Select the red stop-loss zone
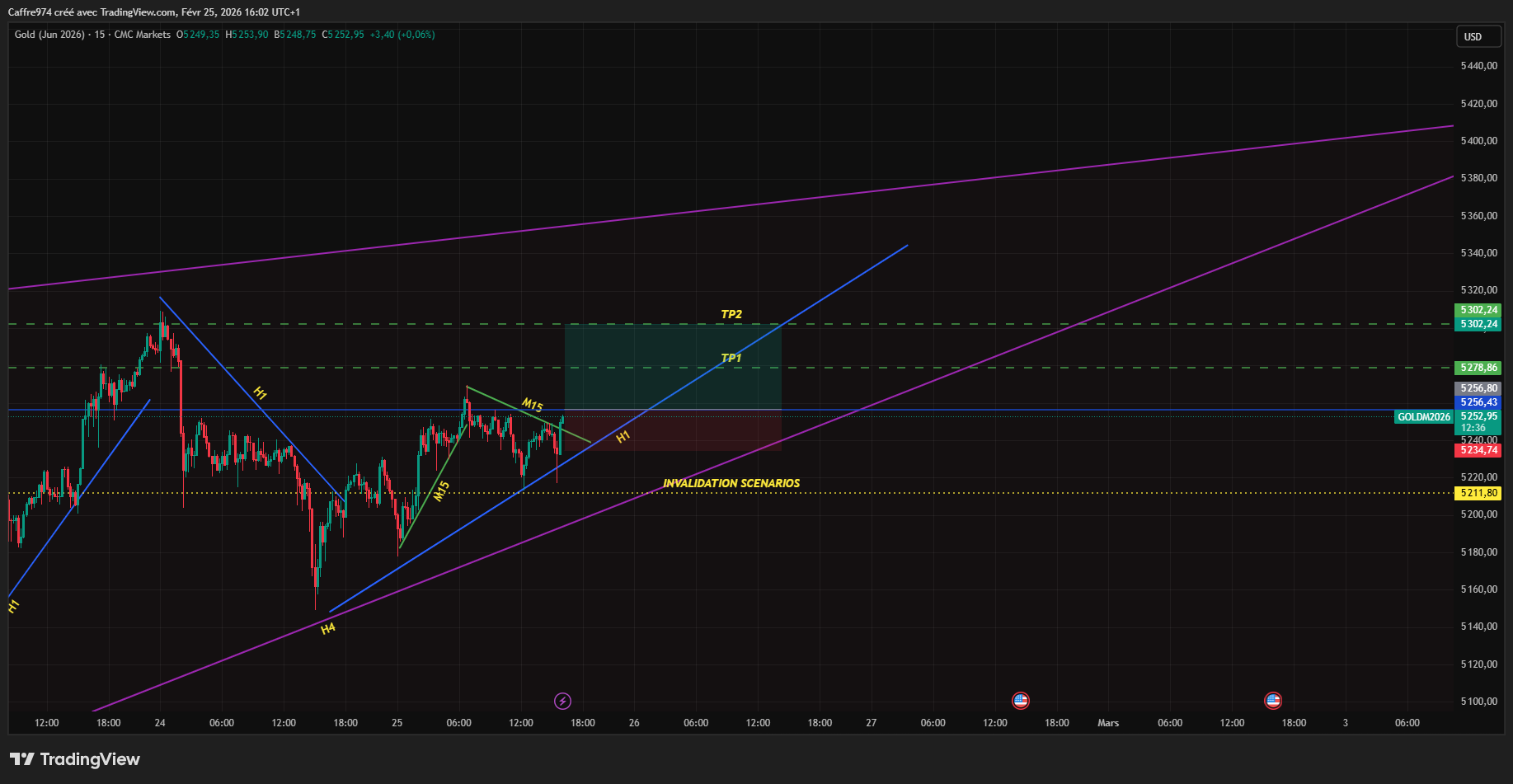 tap(673, 430)
